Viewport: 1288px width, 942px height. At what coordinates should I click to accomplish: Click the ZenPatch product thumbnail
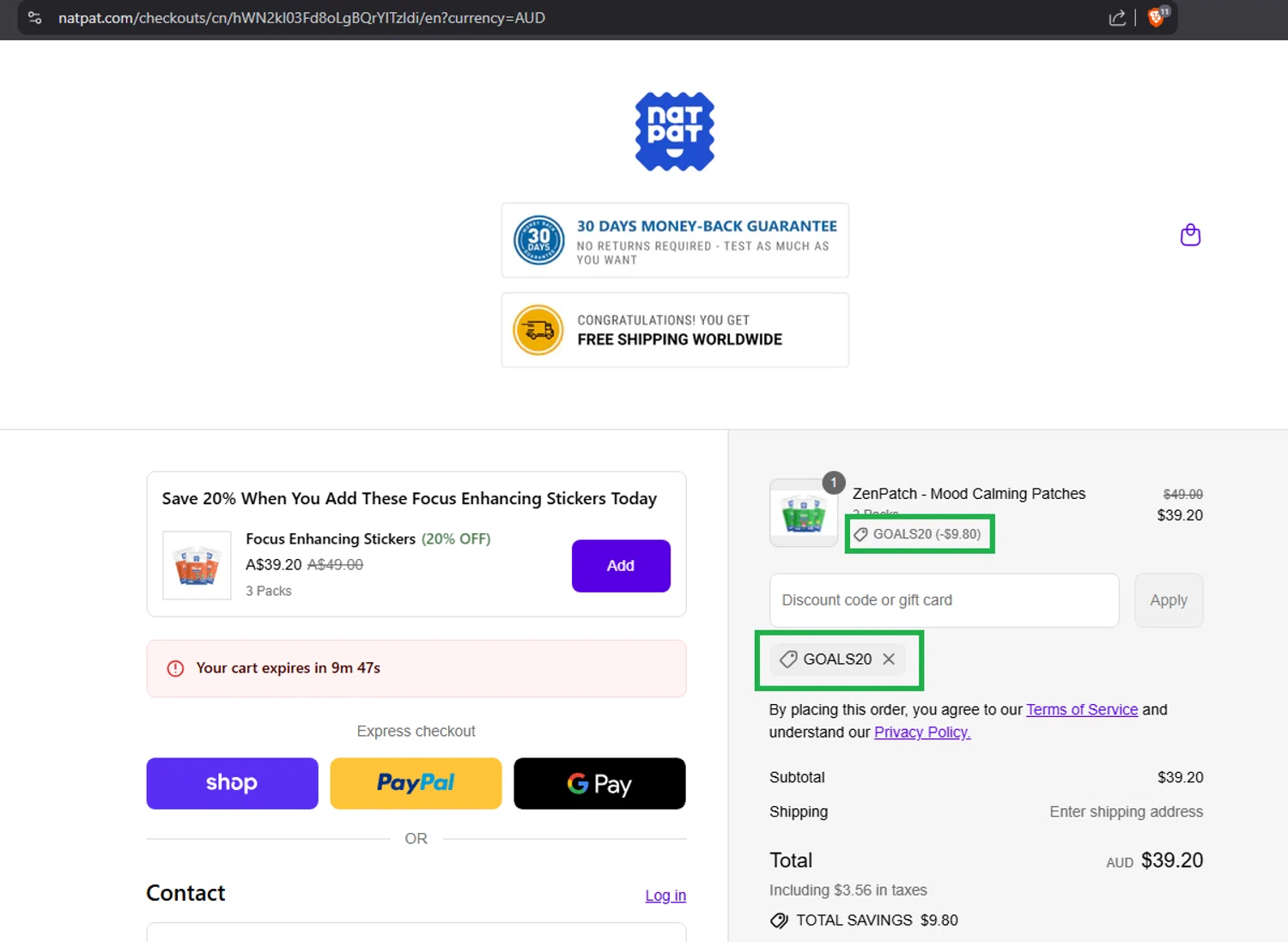804,513
